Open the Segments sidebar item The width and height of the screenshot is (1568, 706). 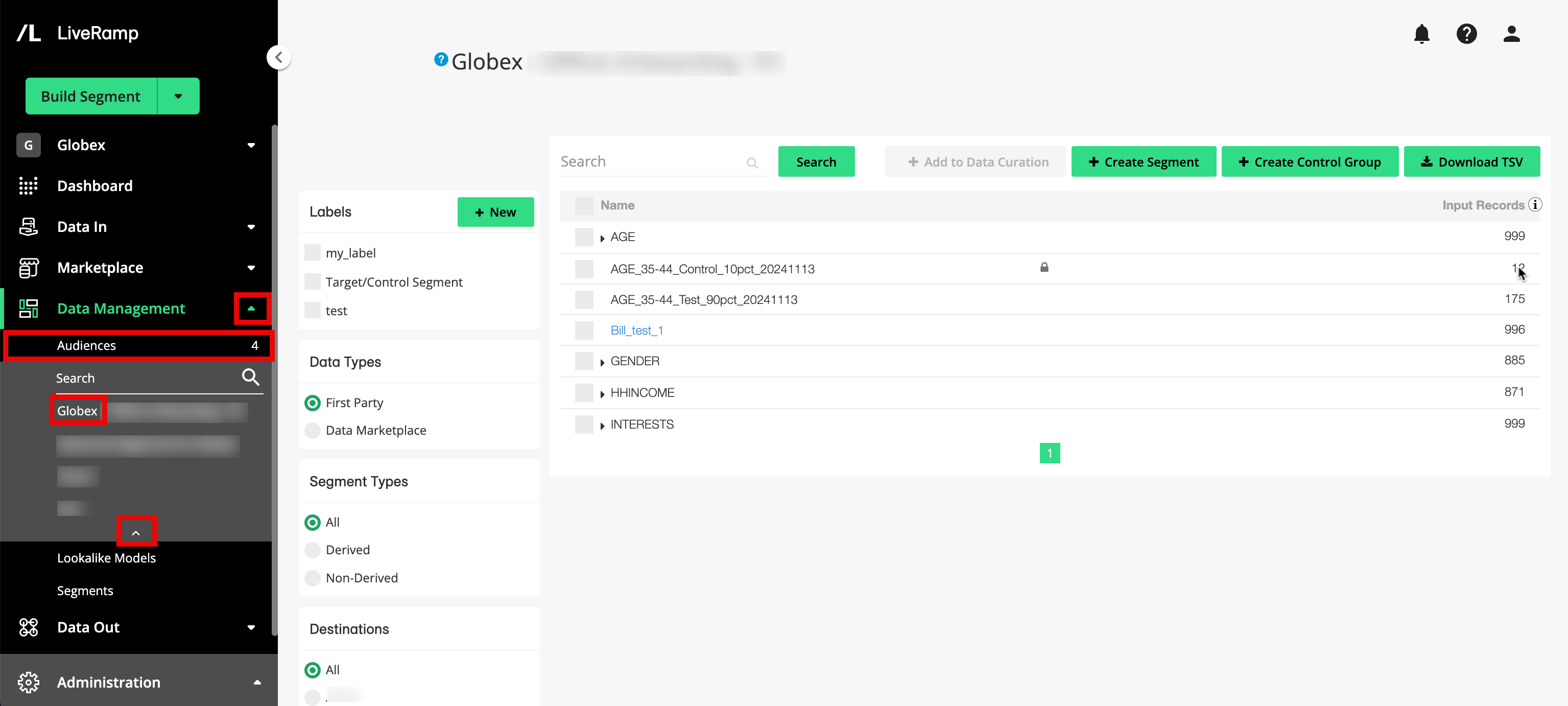tap(85, 591)
